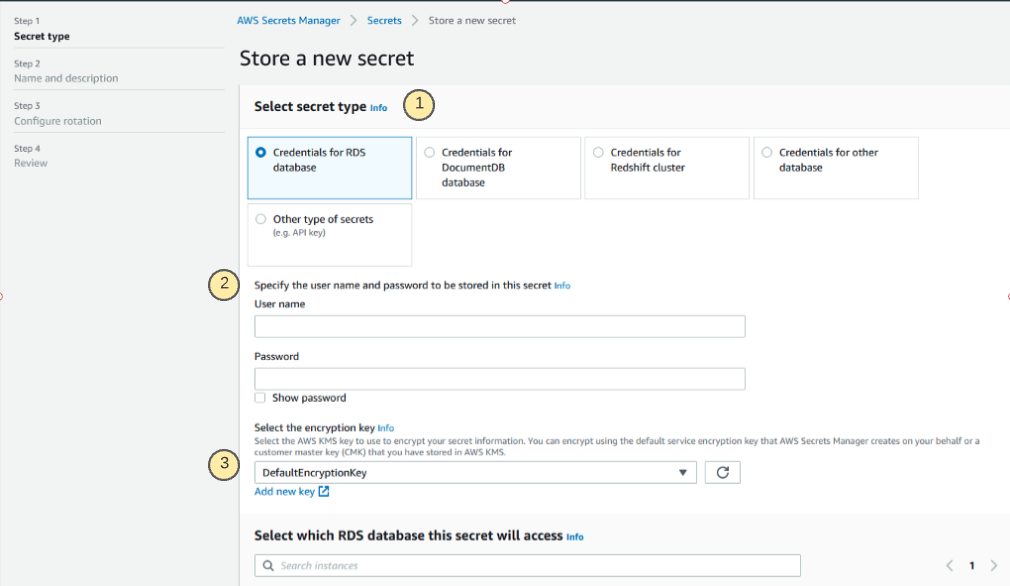Select Credentials for DocumentDB database option

tap(498, 167)
